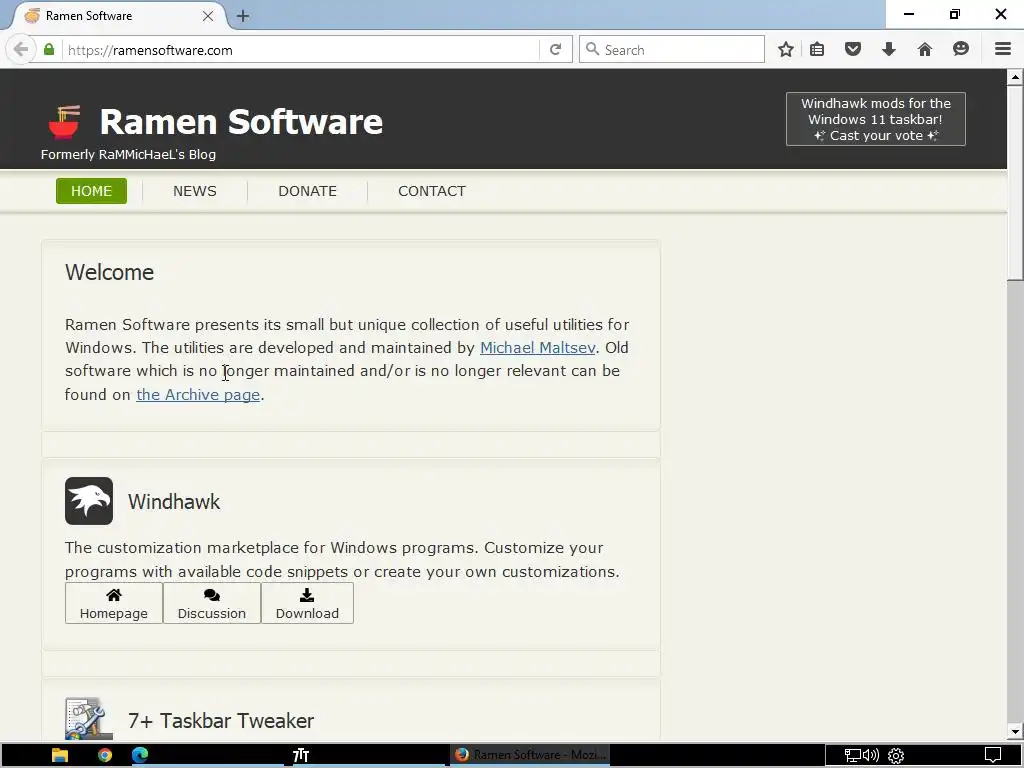Switch to the Firefox Ramen Software taskbar button
1024x768 pixels.
(x=530, y=755)
